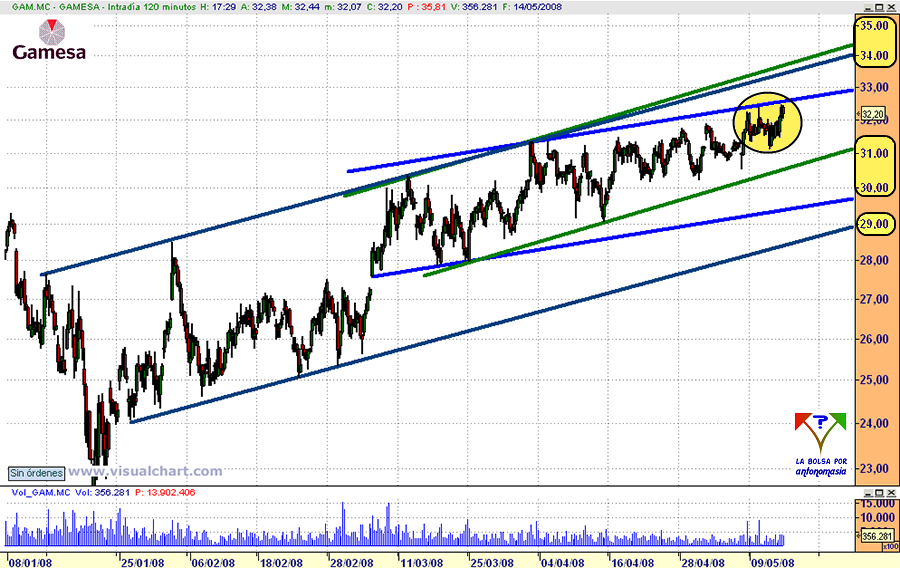Click the red P: 13.902.406 value
900x568 pixels.
[x=165, y=492]
